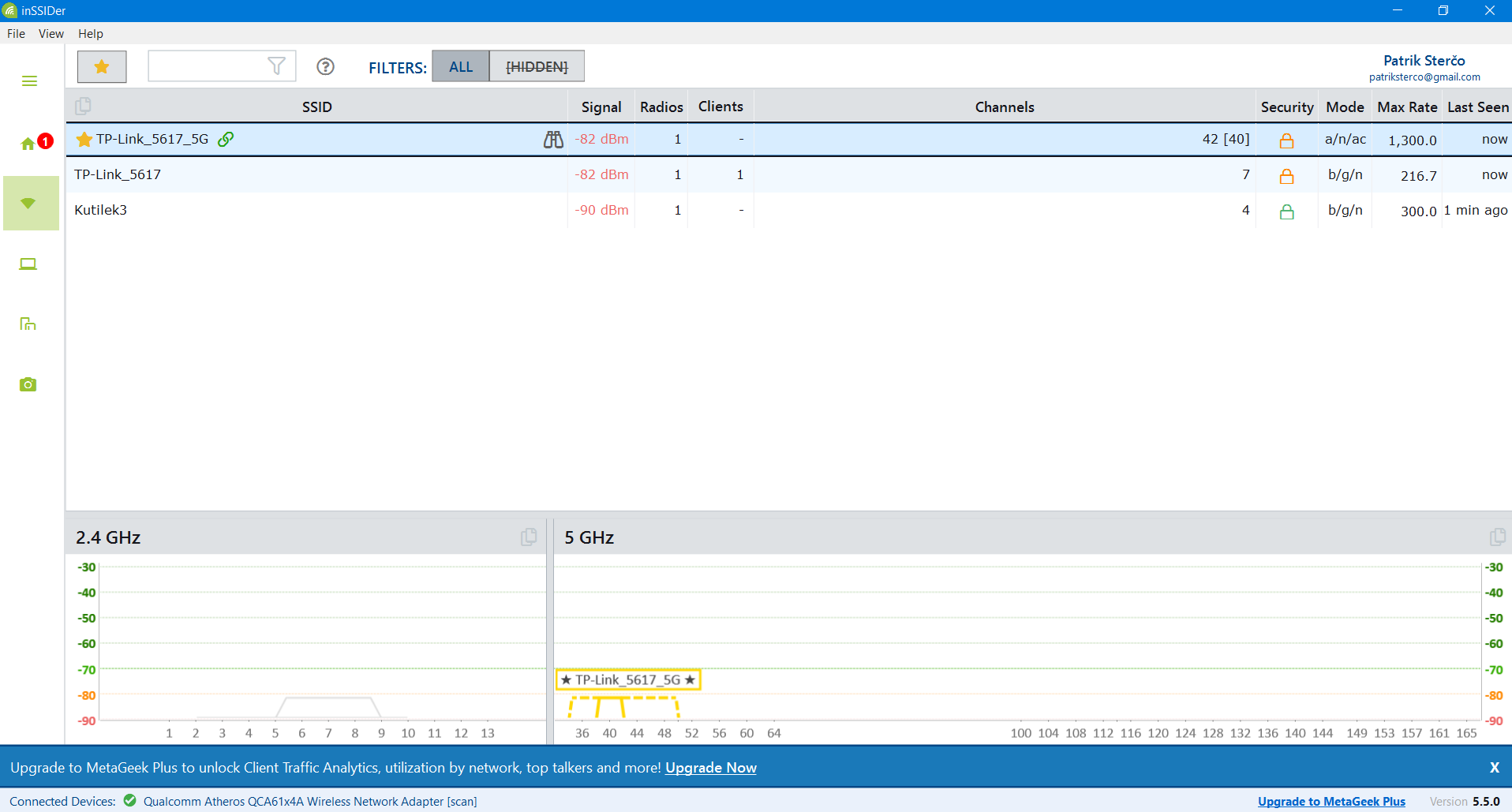
Task: Click Upgrade to MetaGeek Plus link
Action: (1331, 801)
